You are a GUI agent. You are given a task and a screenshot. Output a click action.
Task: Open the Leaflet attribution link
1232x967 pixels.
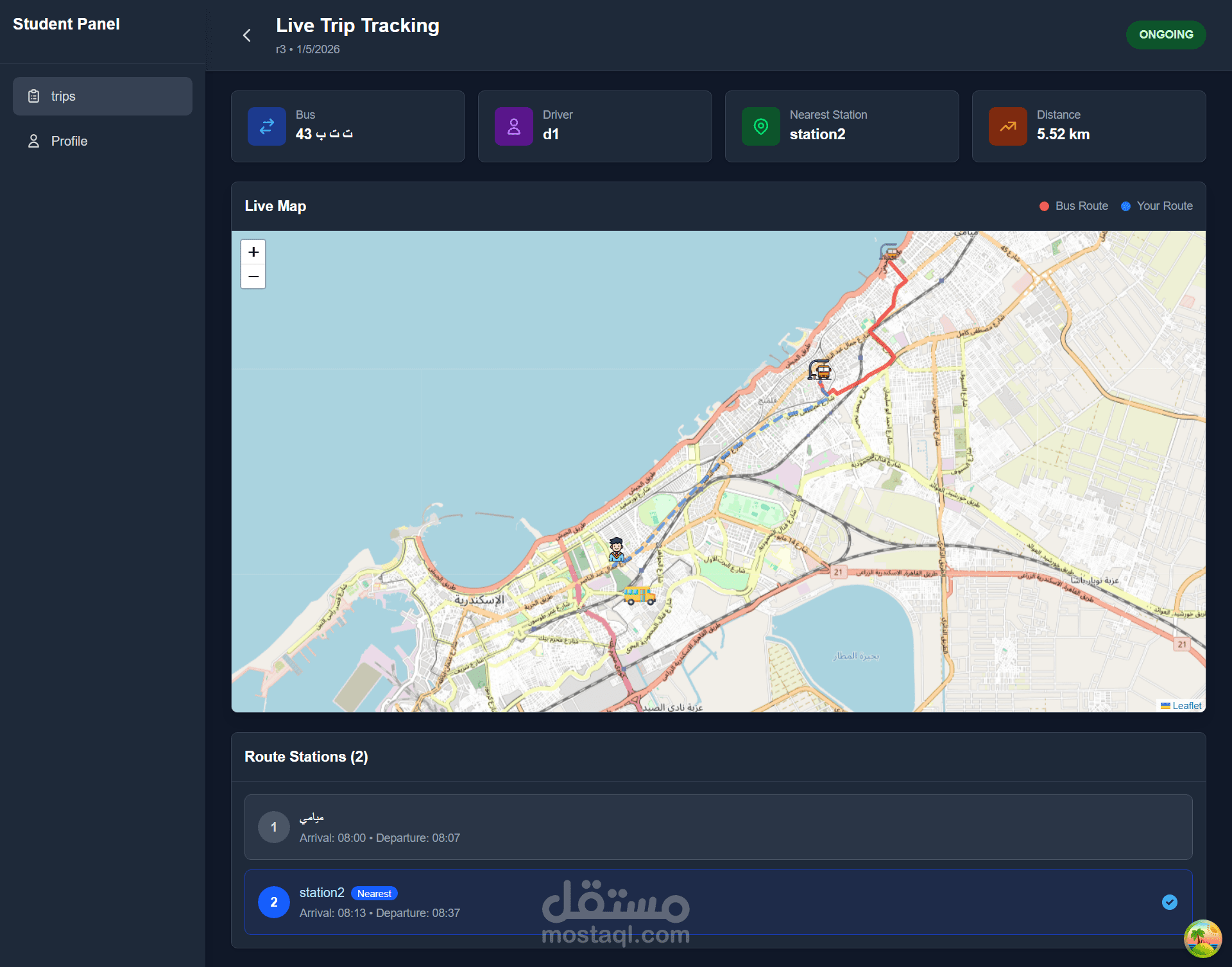coord(1186,706)
